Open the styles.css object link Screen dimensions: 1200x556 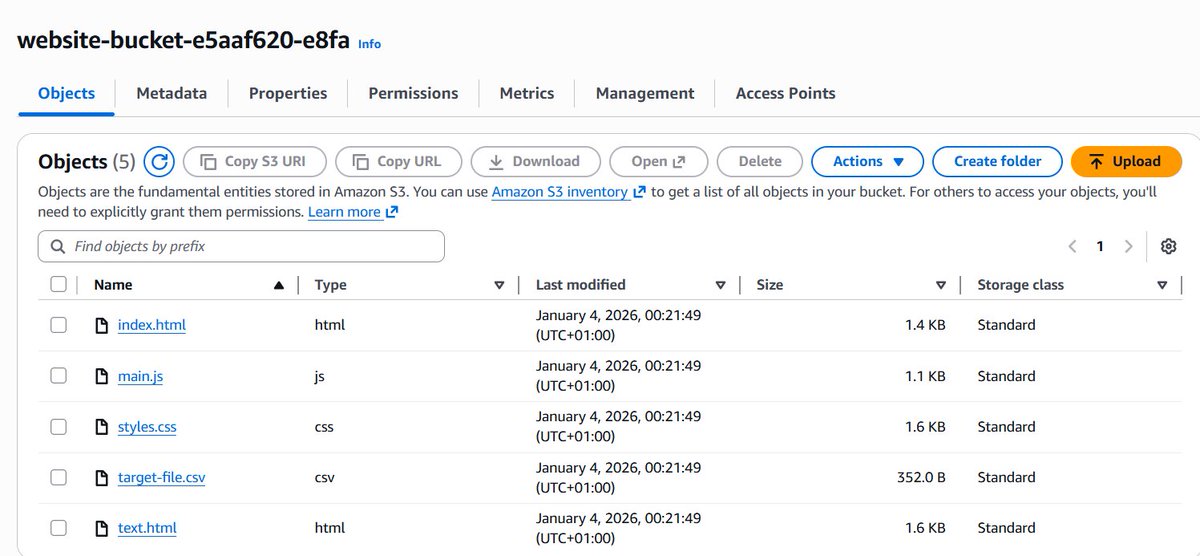(x=147, y=427)
